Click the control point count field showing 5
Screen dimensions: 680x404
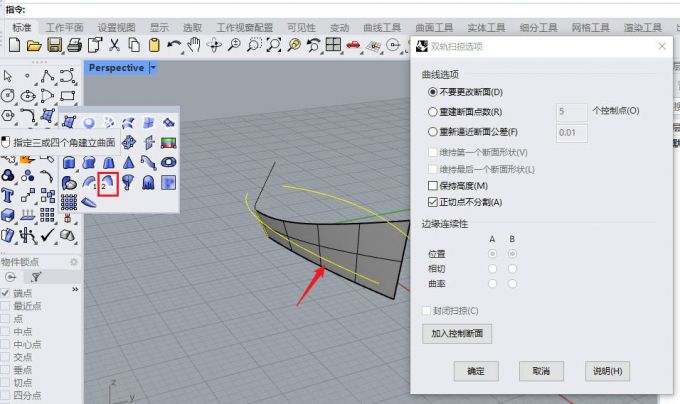click(x=572, y=112)
